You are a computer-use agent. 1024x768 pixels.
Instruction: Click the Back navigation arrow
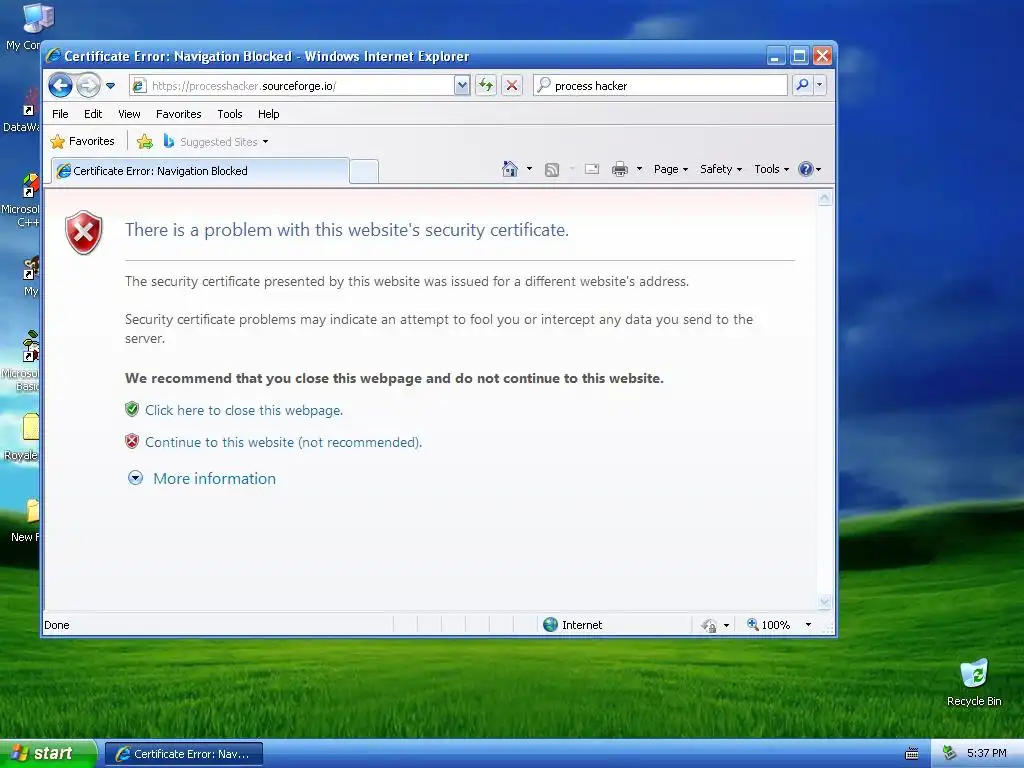click(x=60, y=85)
